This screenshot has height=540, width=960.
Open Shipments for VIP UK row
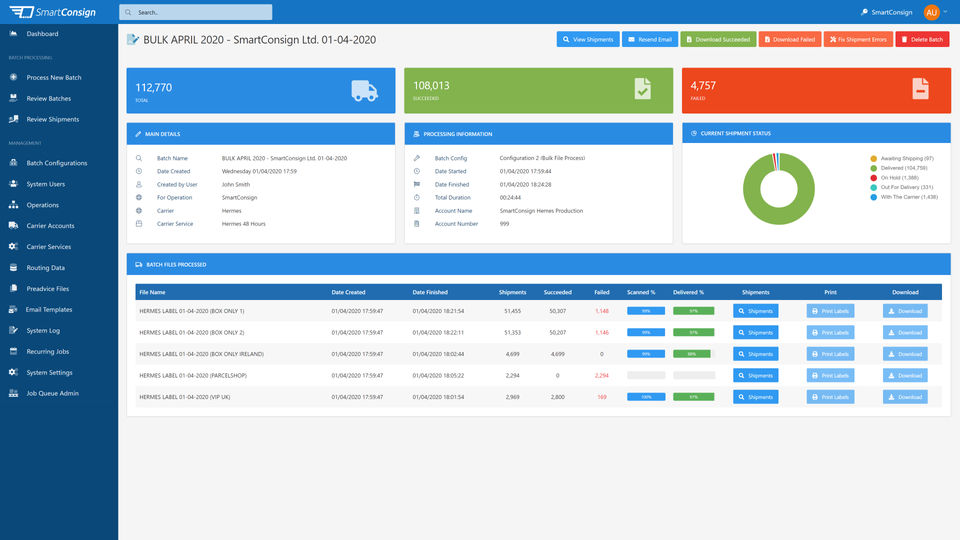(x=756, y=397)
